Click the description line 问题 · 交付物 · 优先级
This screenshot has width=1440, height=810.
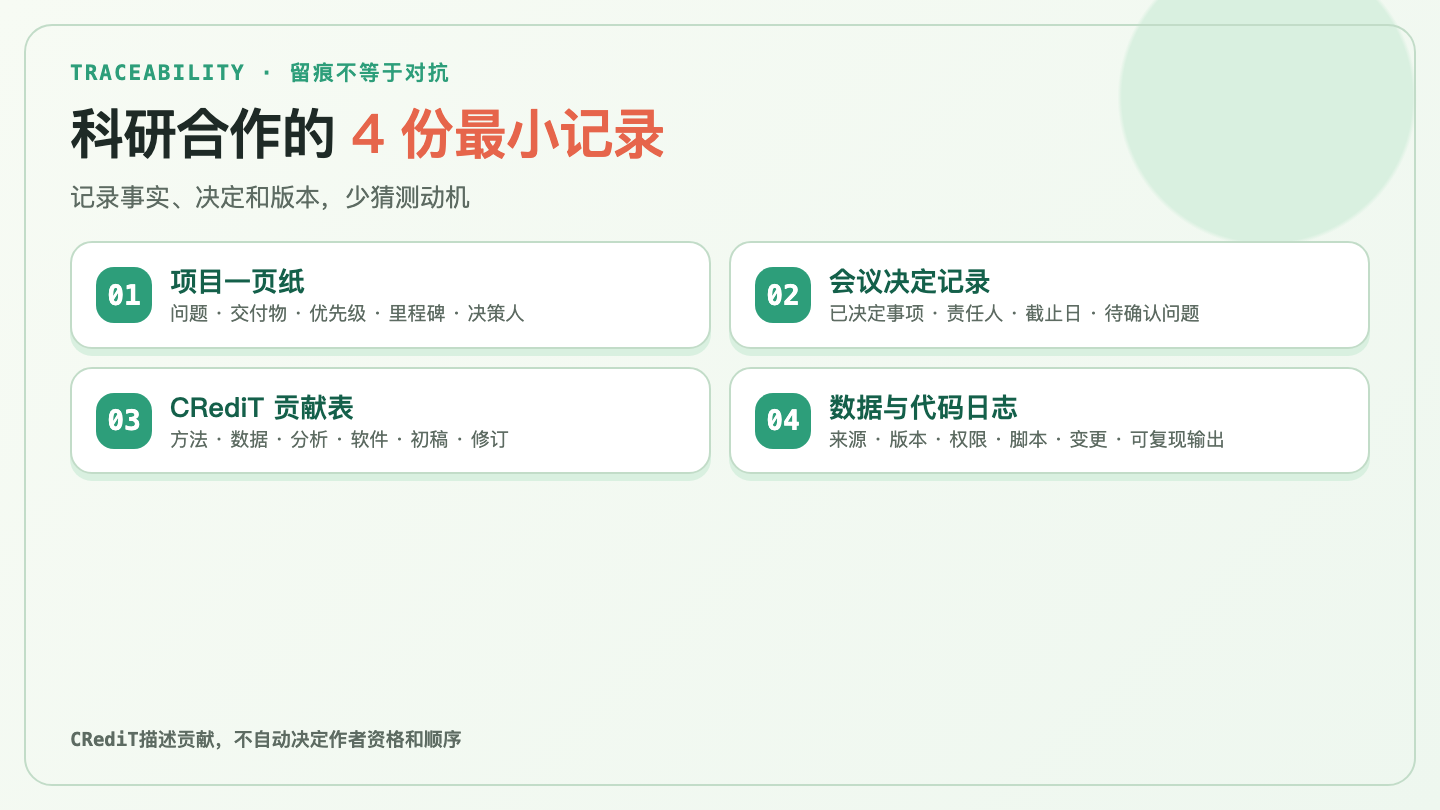[x=347, y=314]
